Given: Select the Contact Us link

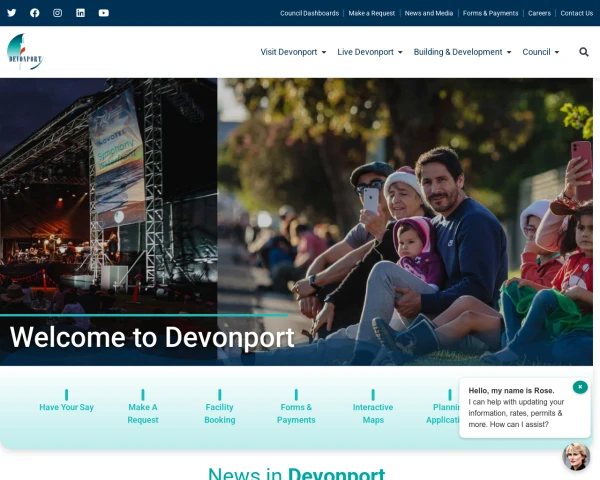Looking at the screenshot, I should pyautogui.click(x=576, y=13).
